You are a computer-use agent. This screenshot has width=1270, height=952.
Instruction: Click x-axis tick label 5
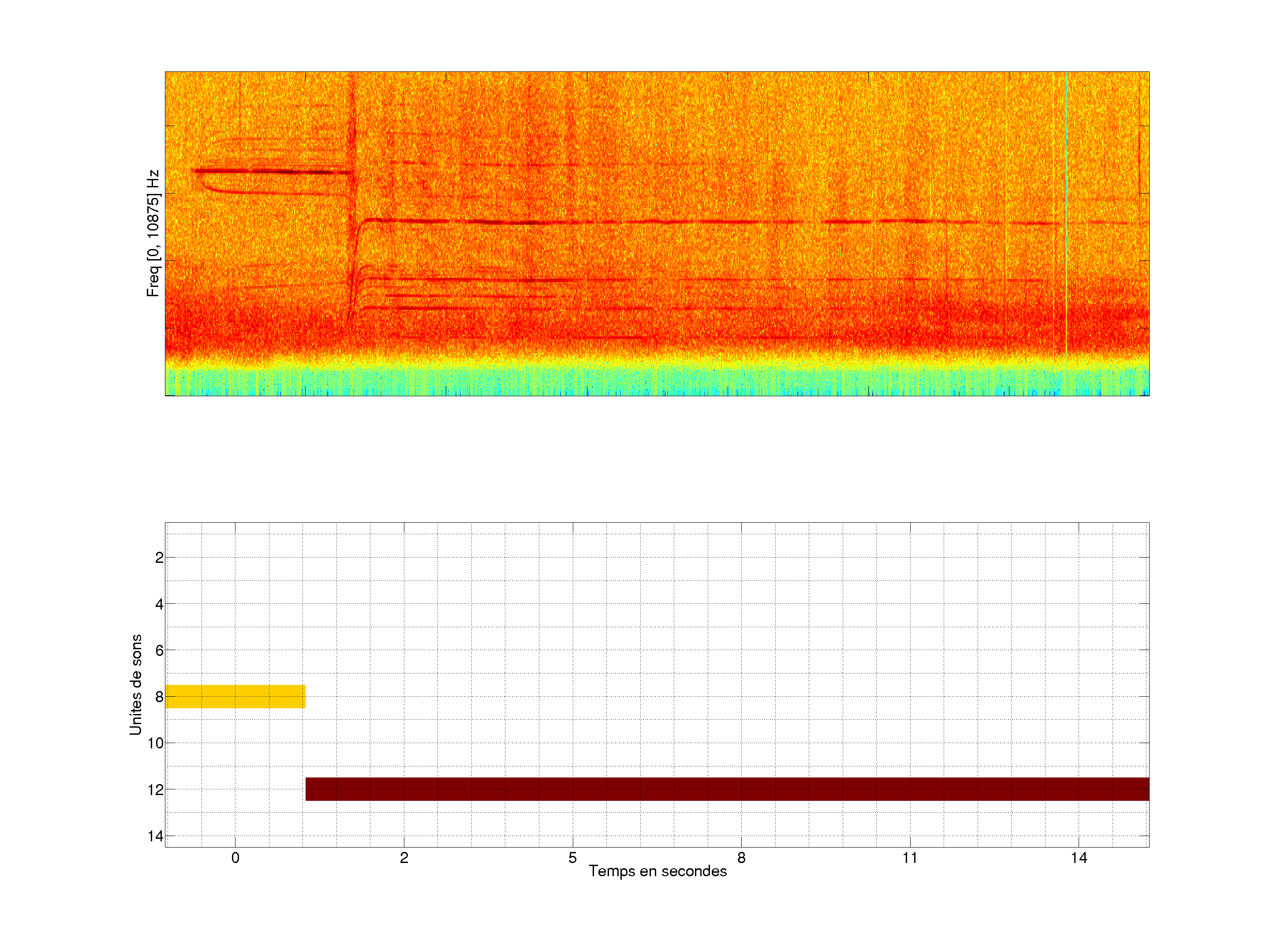[x=572, y=858]
